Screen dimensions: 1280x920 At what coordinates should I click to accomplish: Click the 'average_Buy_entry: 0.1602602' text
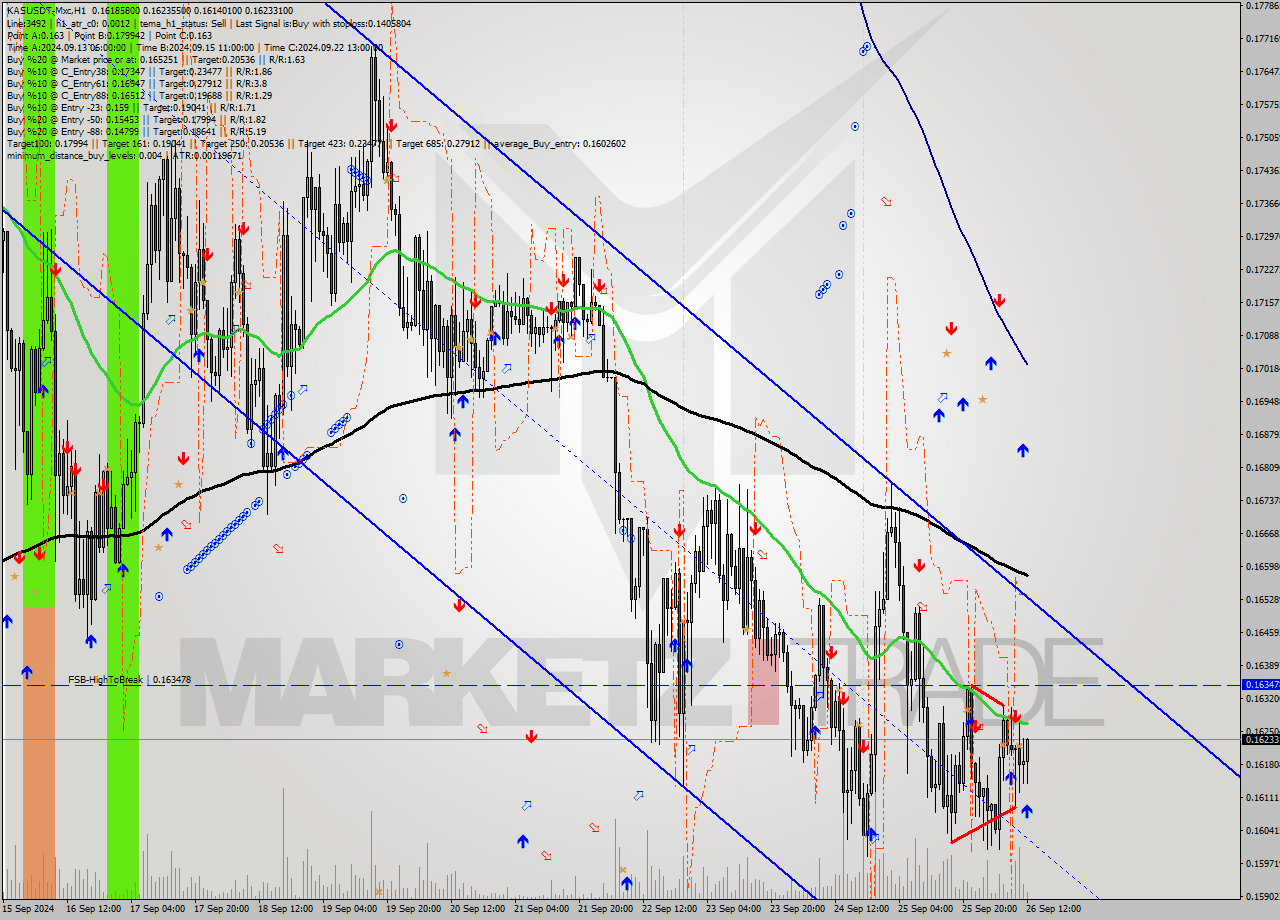click(x=559, y=143)
